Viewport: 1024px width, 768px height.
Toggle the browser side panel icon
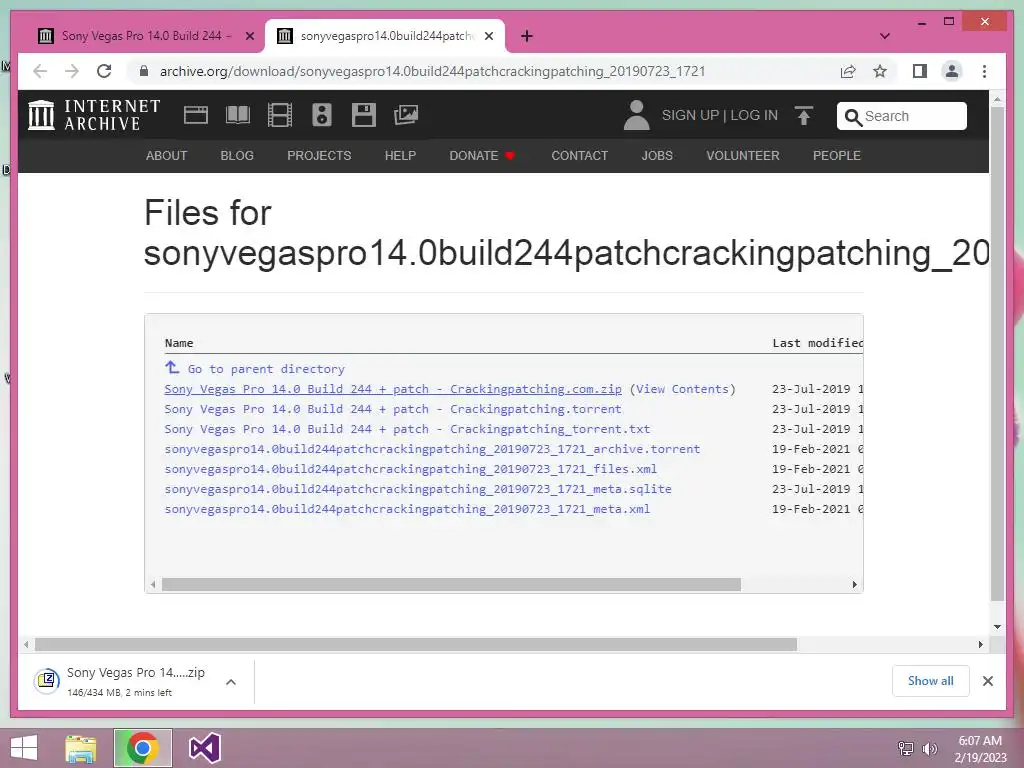920,71
